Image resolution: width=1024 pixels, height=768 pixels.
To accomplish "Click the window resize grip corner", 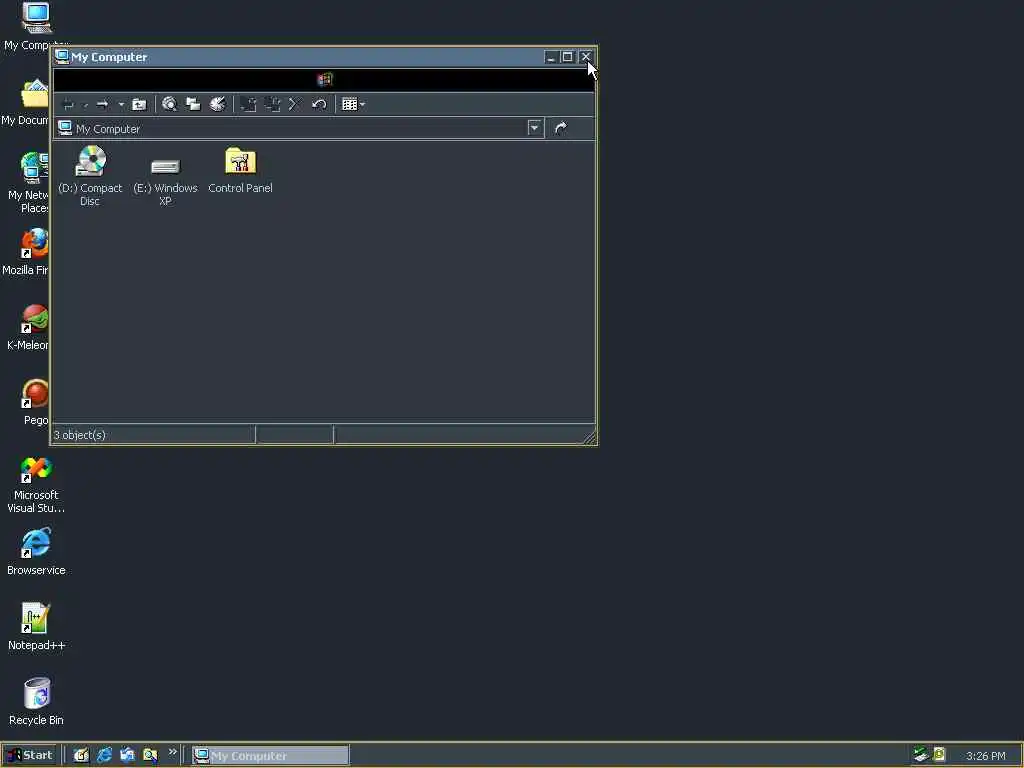I will tap(589, 438).
